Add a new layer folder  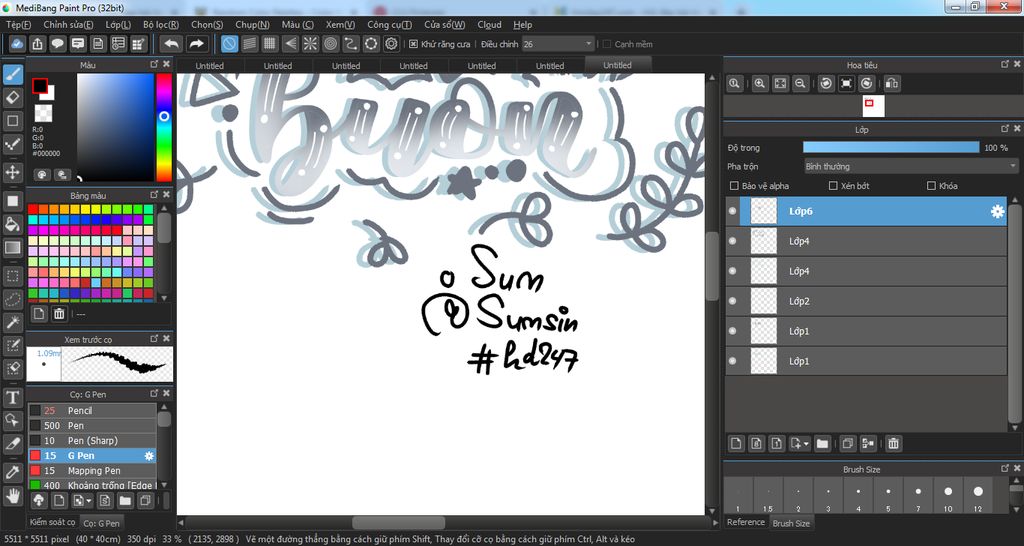point(822,443)
